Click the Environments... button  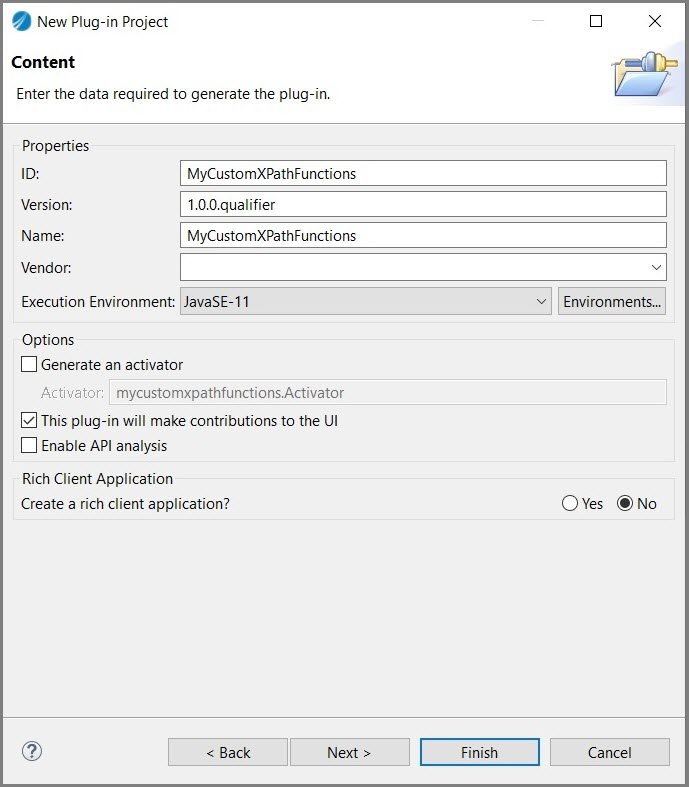[x=612, y=301]
